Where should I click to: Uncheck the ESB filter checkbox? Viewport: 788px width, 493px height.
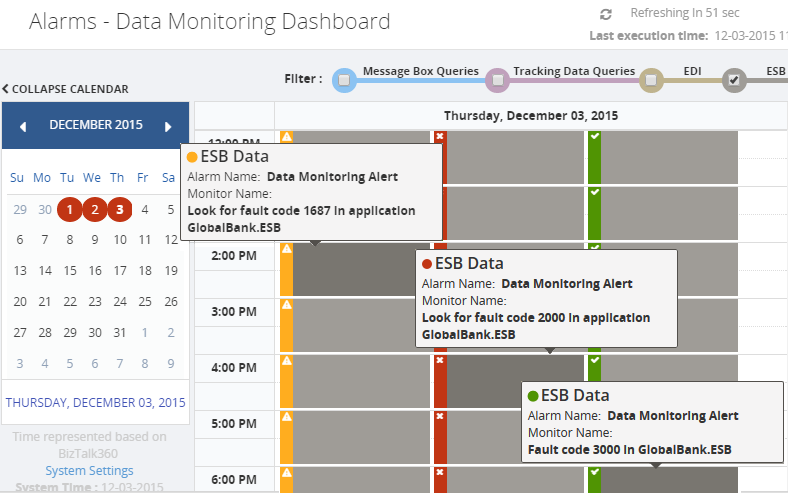(x=734, y=80)
